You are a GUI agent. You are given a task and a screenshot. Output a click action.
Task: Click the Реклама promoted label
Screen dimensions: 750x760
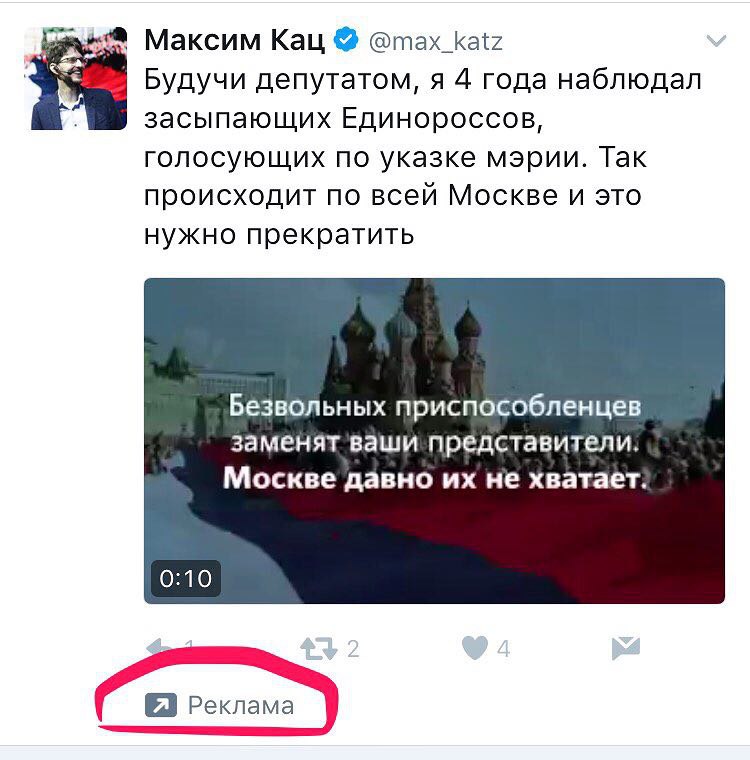[x=241, y=705]
